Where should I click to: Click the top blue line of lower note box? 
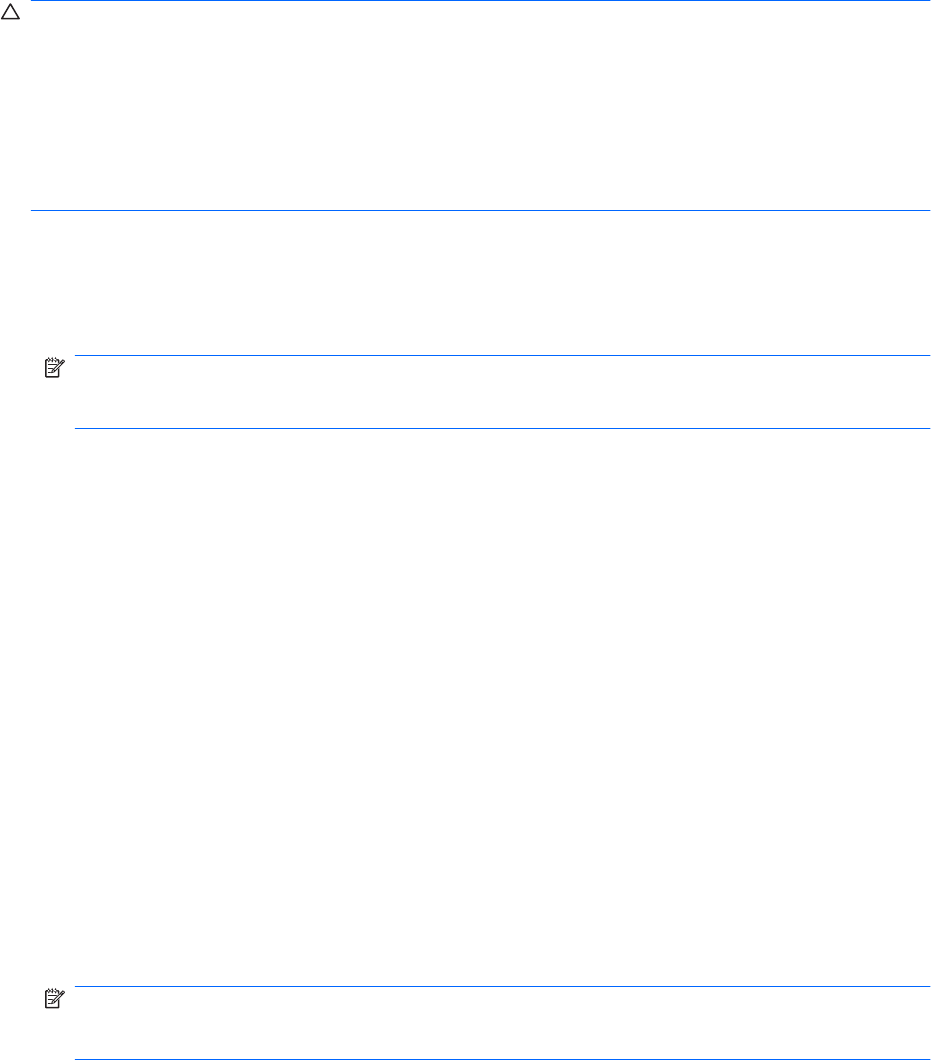click(x=502, y=986)
